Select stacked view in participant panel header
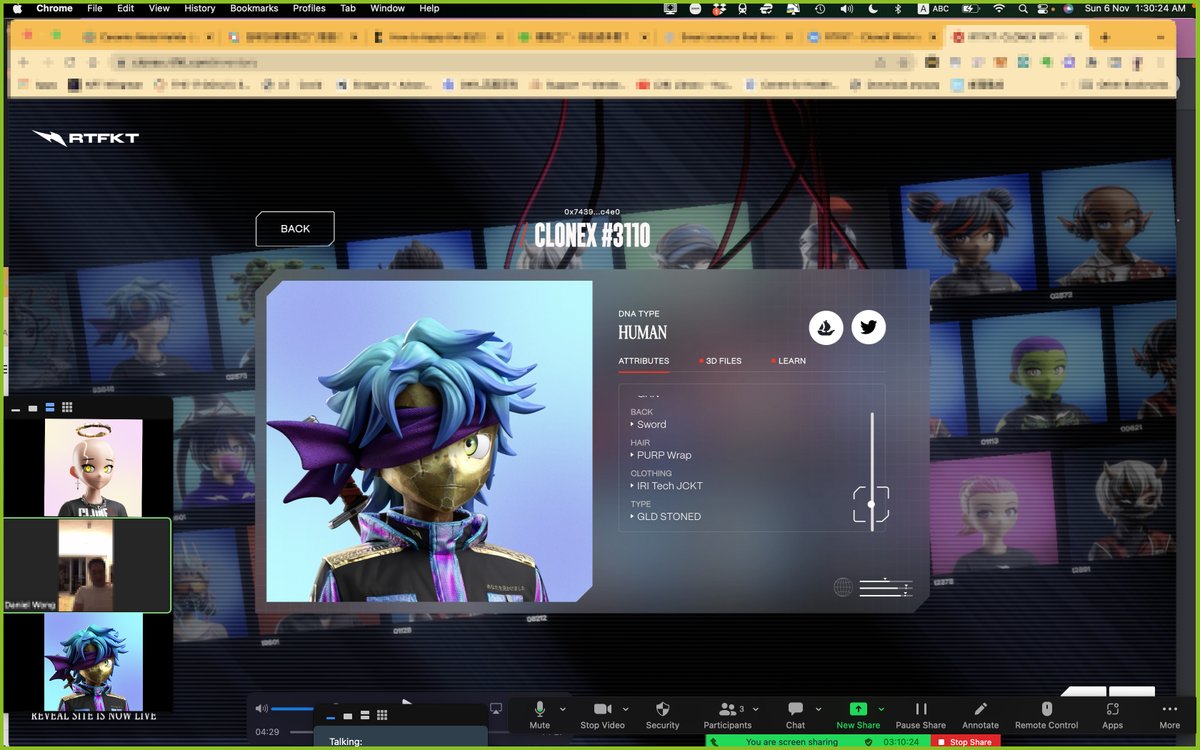 (50, 408)
